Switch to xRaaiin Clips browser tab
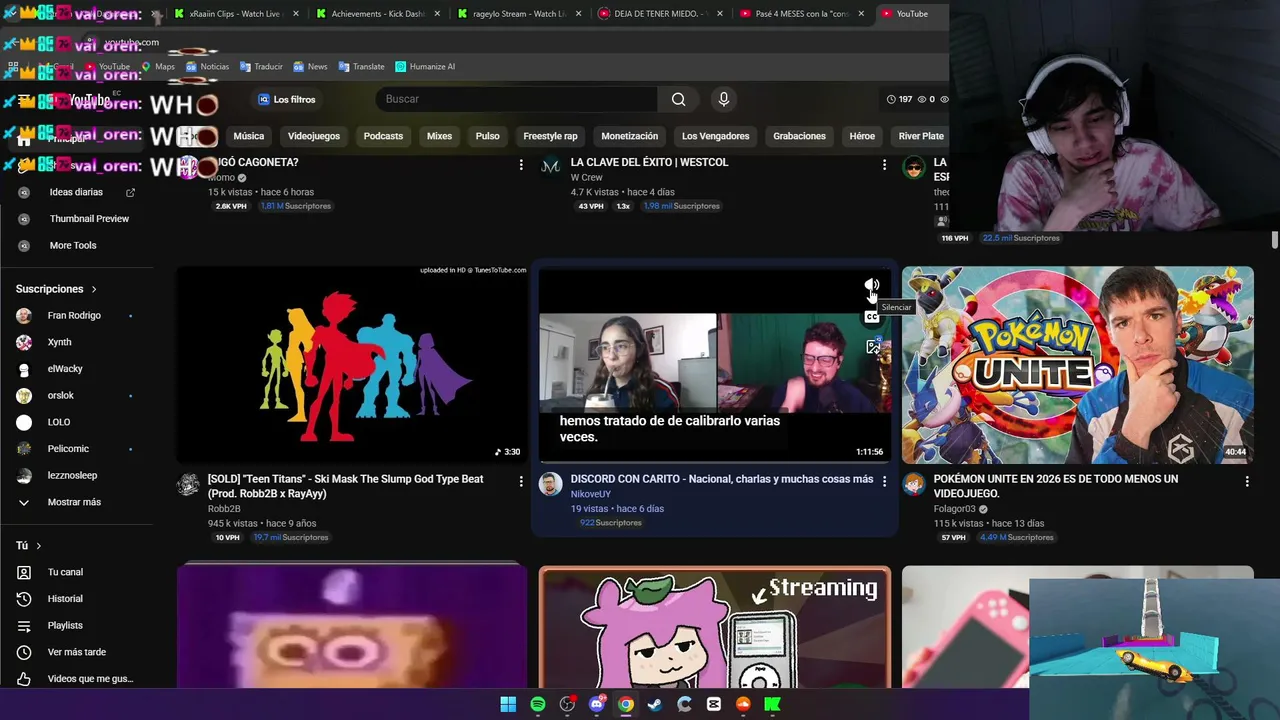The height and width of the screenshot is (720, 1280). pyautogui.click(x=234, y=14)
